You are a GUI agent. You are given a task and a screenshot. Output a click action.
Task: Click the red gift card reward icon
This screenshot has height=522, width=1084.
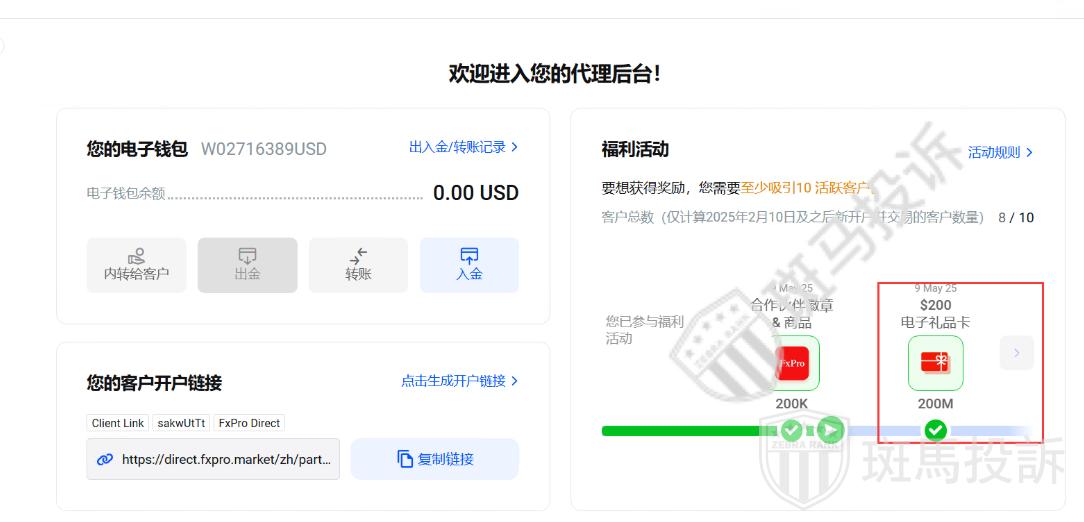click(x=935, y=363)
